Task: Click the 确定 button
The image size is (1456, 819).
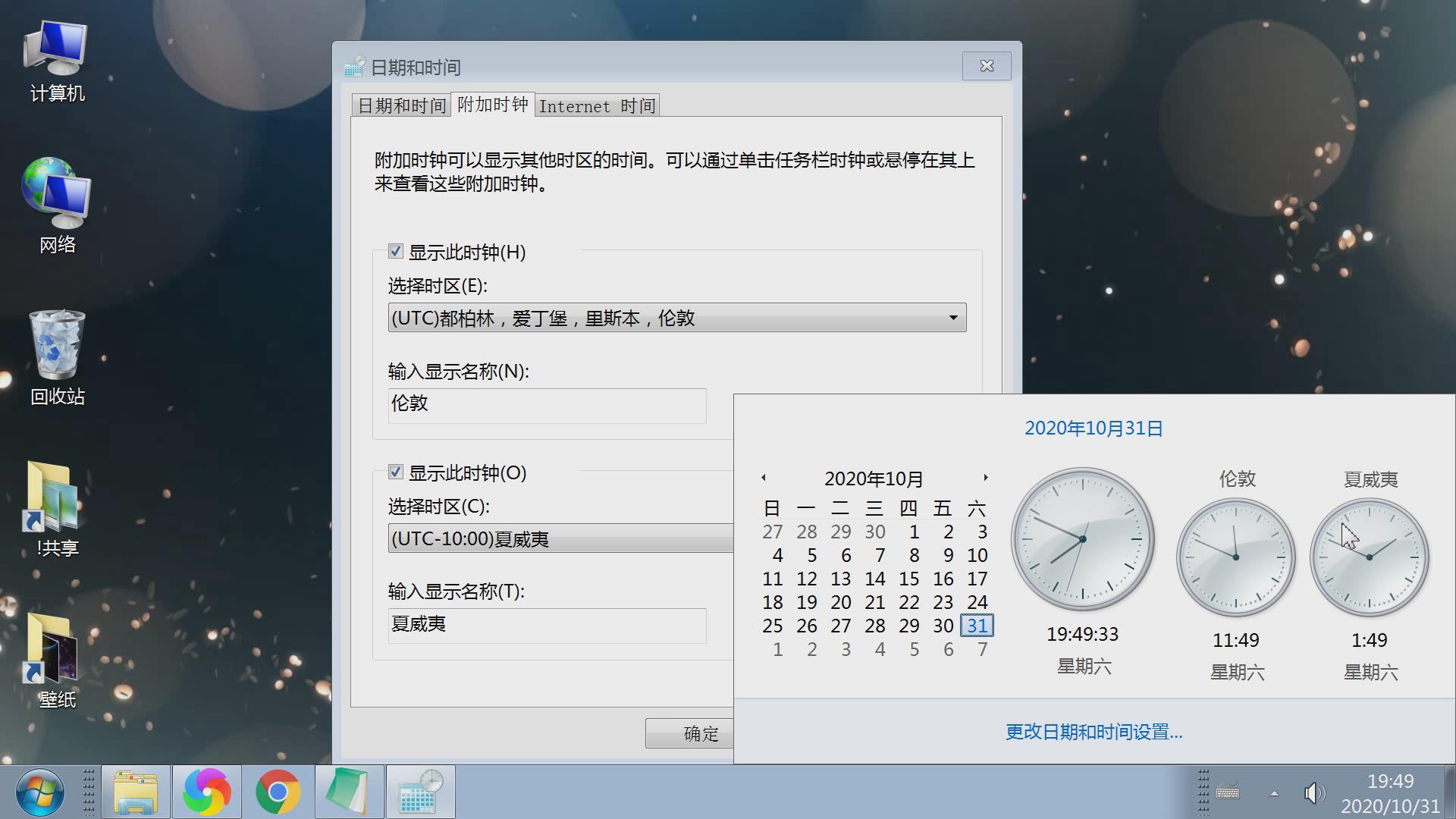Action: click(x=689, y=733)
